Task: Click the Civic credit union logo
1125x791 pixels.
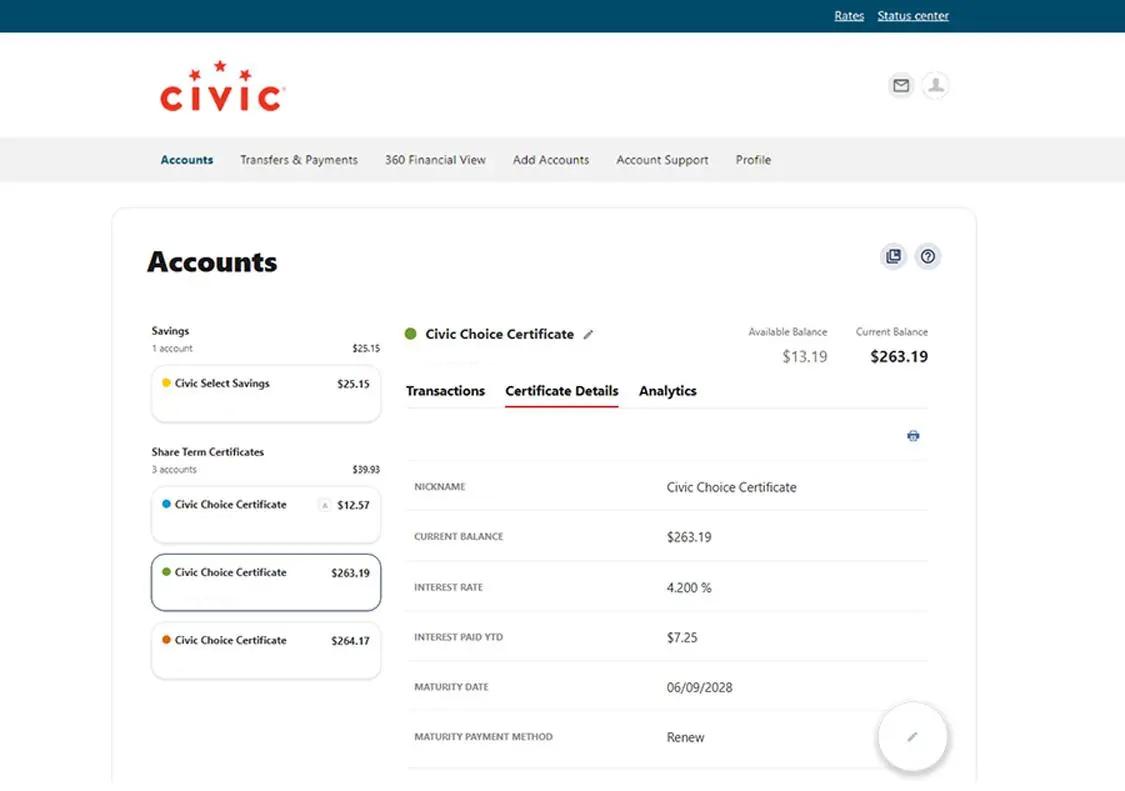Action: tap(221, 87)
